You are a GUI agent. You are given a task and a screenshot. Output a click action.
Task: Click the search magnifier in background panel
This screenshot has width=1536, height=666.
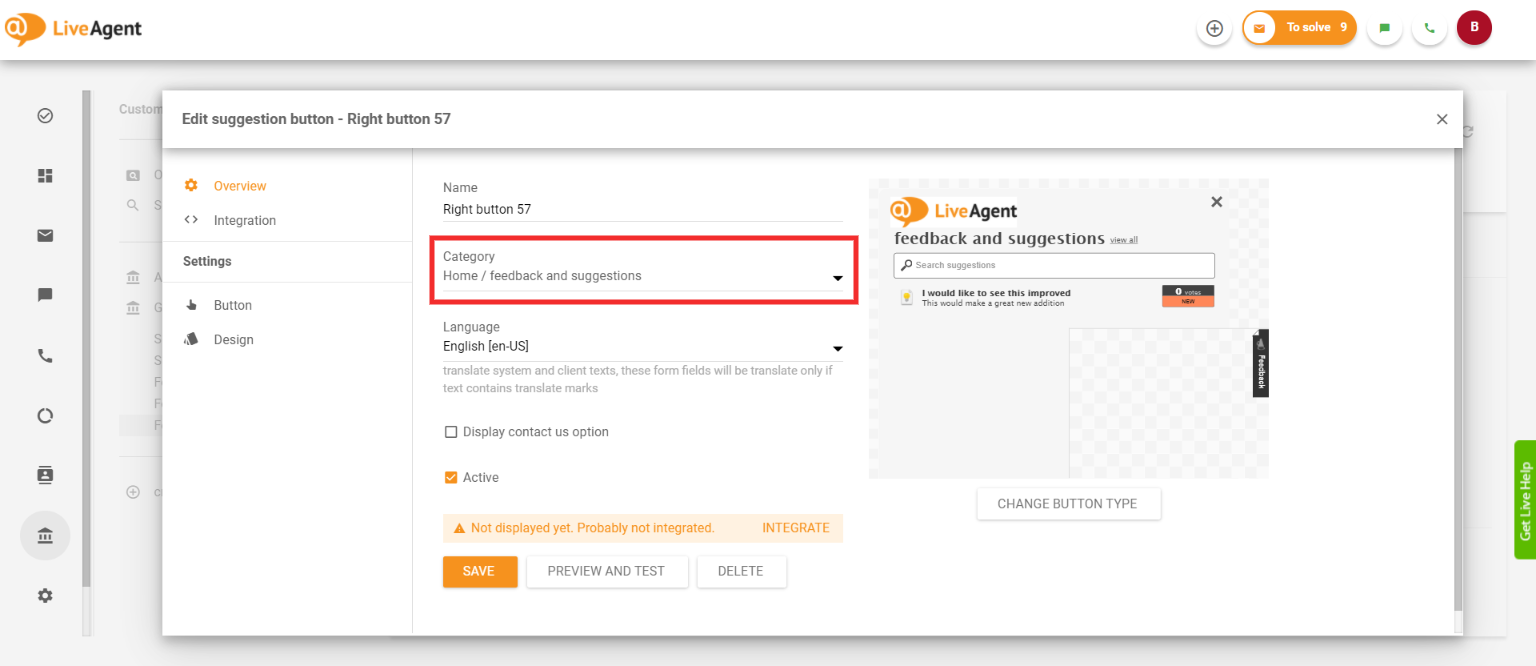point(132,205)
